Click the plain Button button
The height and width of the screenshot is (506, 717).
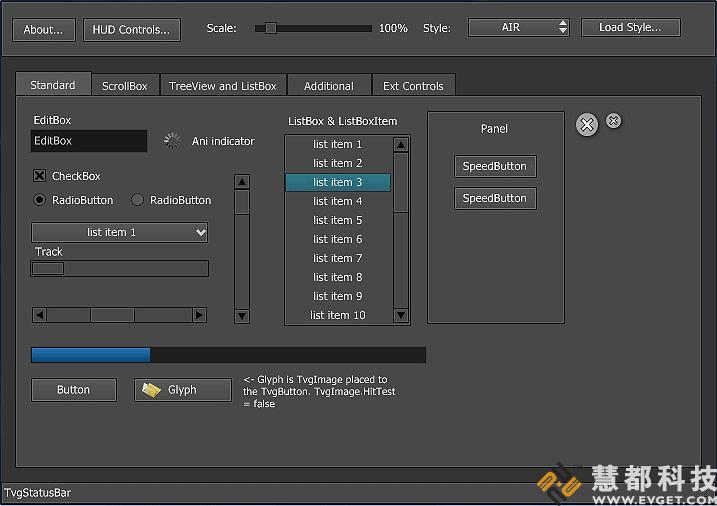[x=74, y=390]
